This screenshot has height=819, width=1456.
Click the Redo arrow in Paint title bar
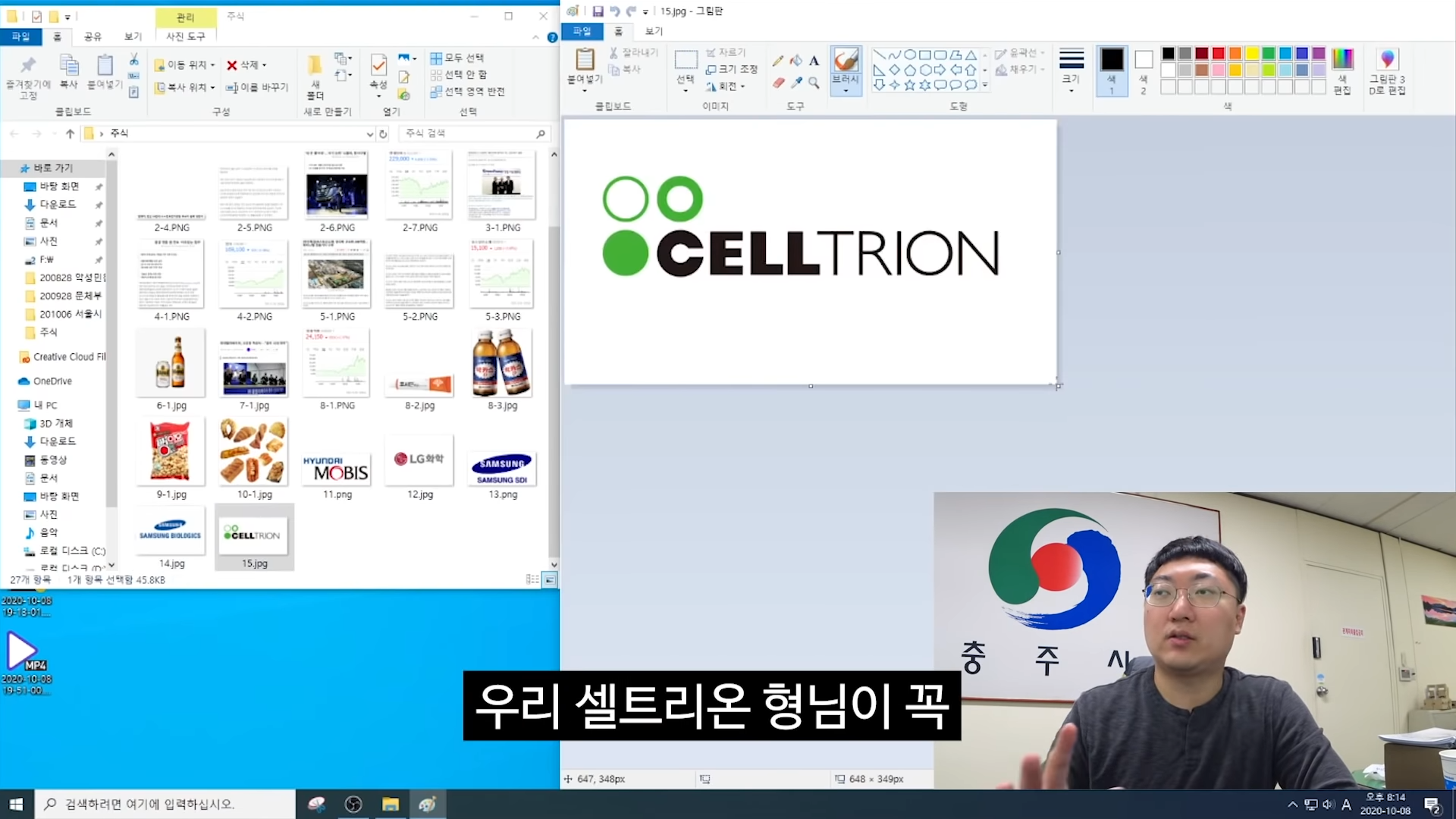tap(631, 11)
